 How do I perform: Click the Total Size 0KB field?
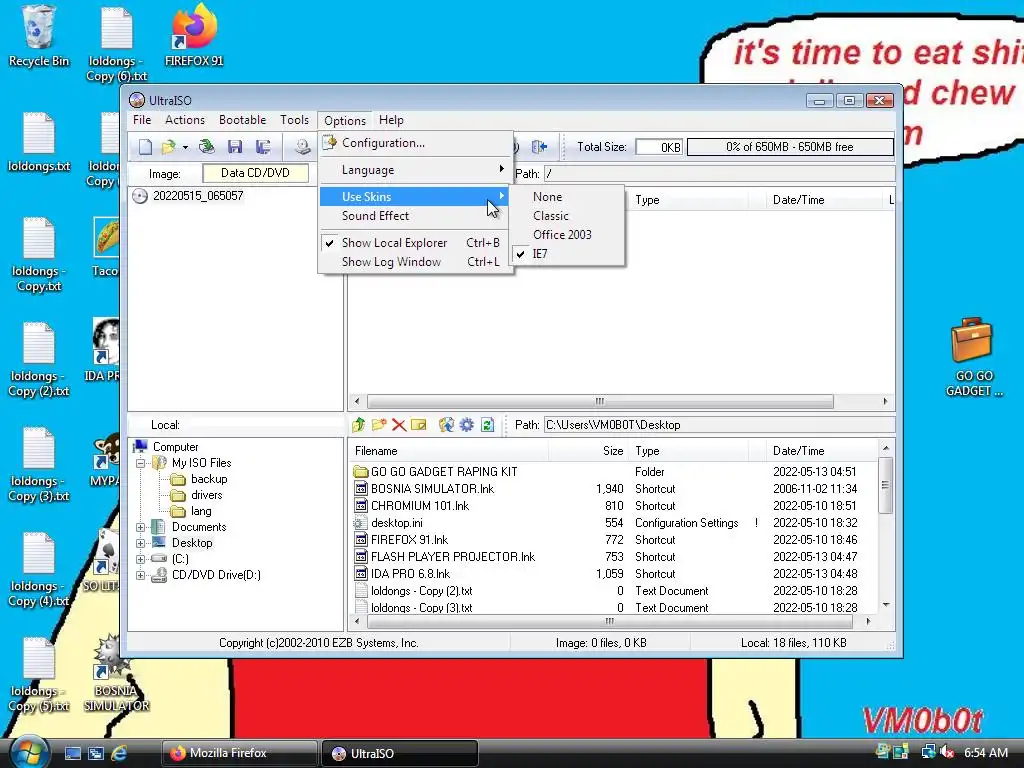[659, 147]
